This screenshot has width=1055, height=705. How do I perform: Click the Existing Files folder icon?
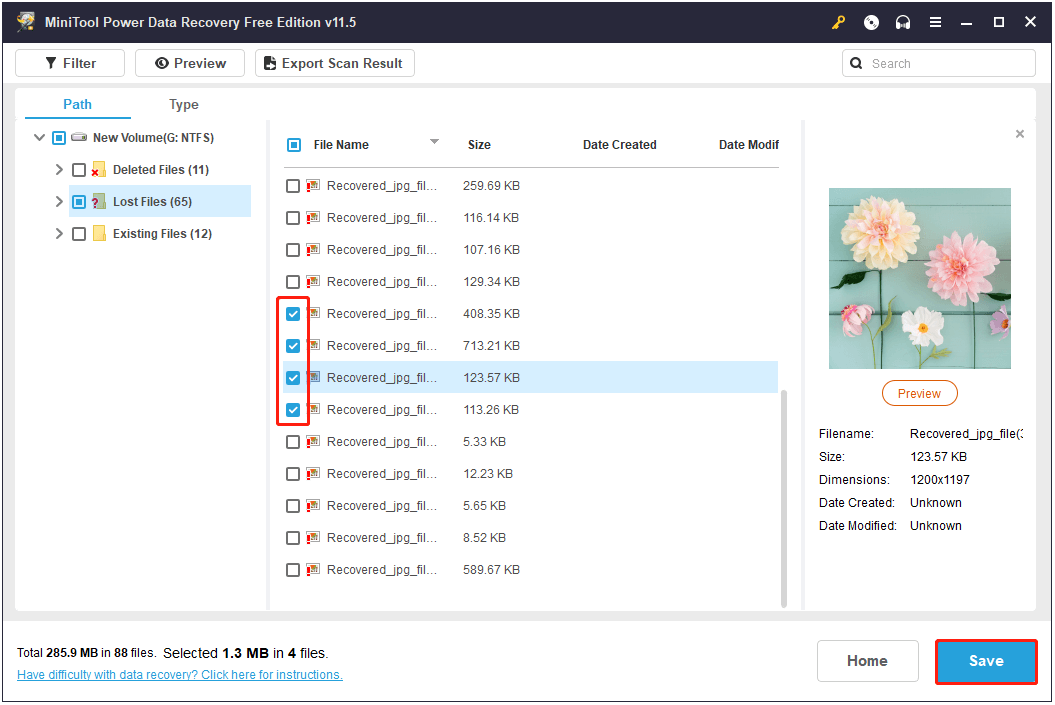click(x=99, y=233)
